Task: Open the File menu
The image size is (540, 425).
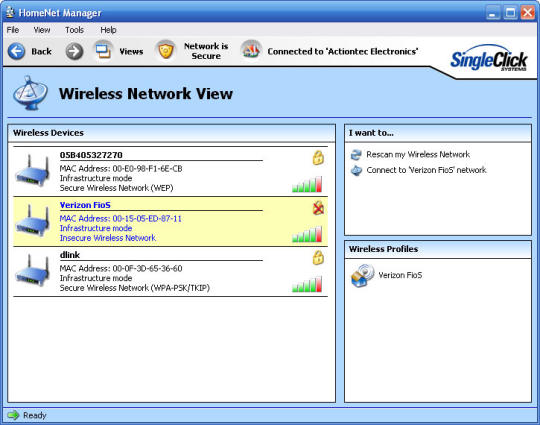Action: pos(13,30)
